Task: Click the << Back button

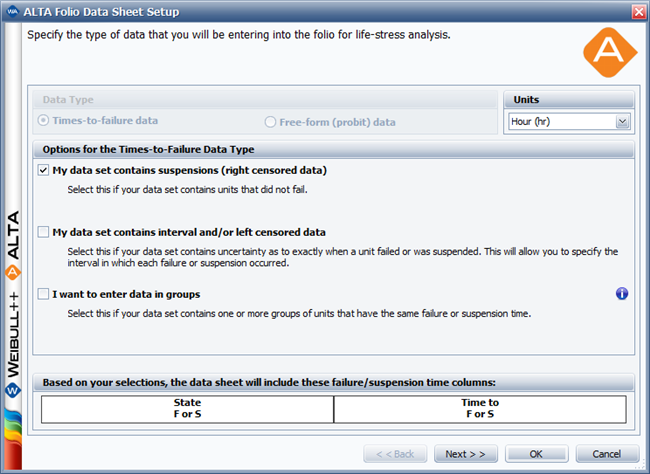Action: click(396, 453)
